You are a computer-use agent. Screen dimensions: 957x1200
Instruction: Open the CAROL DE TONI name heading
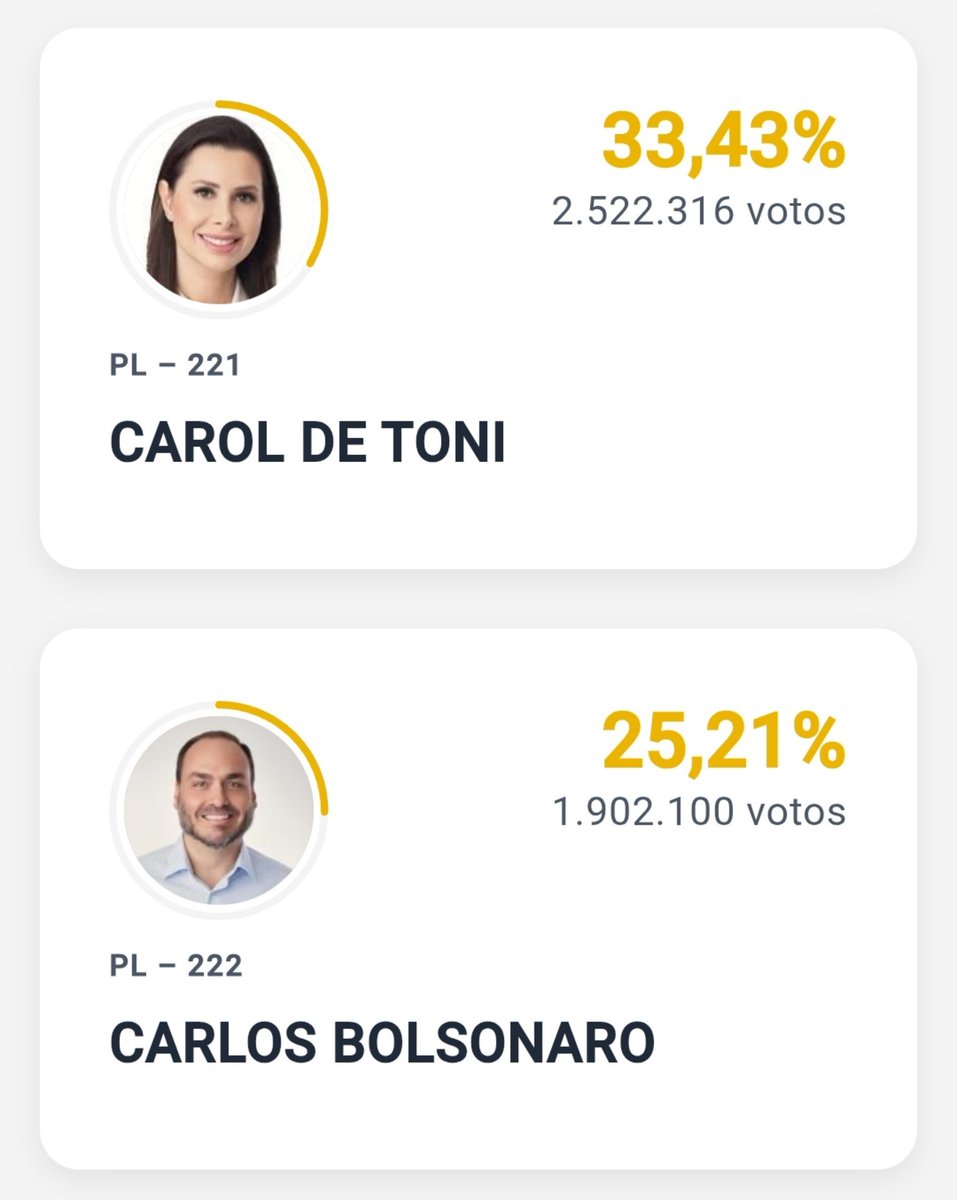pyautogui.click(x=307, y=444)
